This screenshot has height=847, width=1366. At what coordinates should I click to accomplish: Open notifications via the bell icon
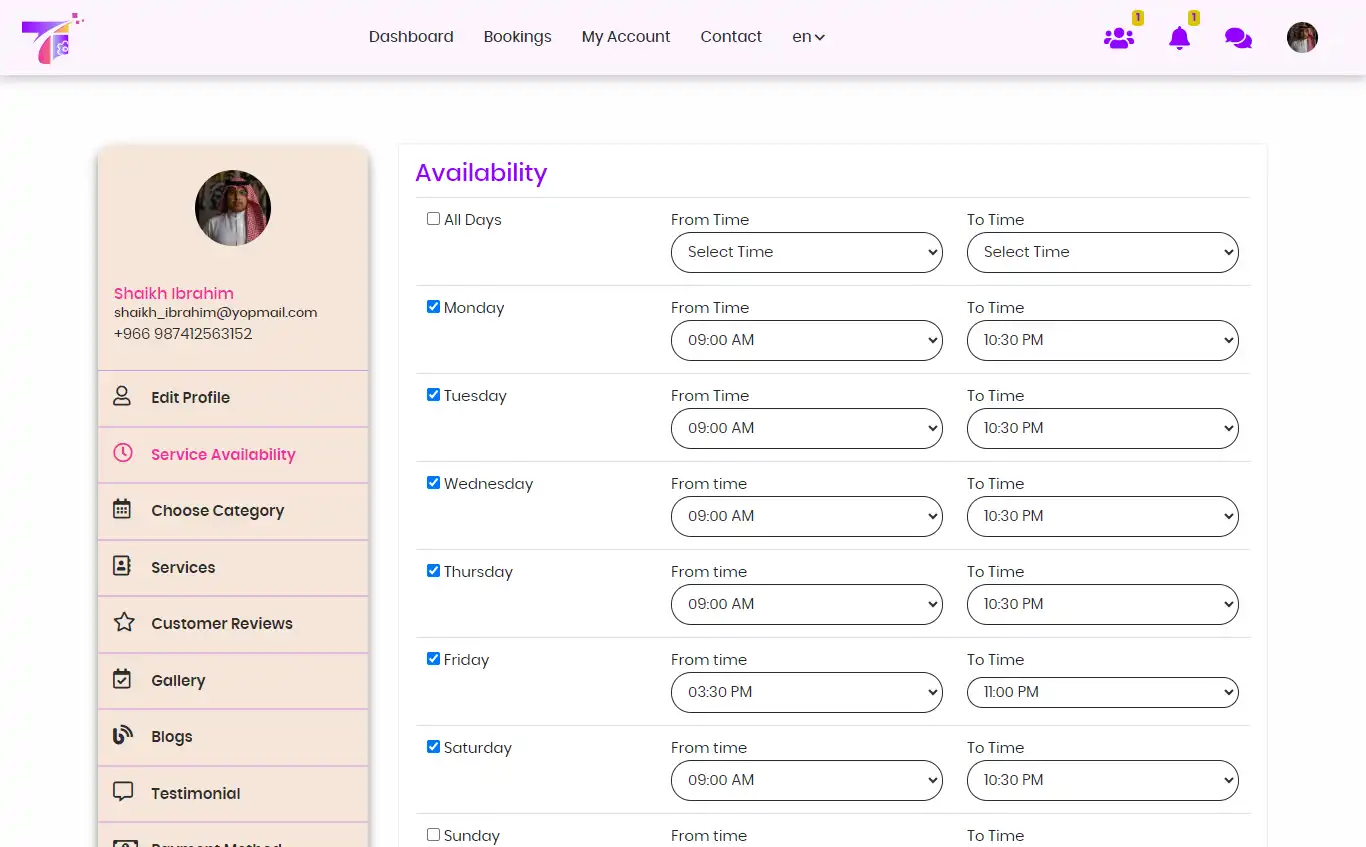pos(1180,38)
